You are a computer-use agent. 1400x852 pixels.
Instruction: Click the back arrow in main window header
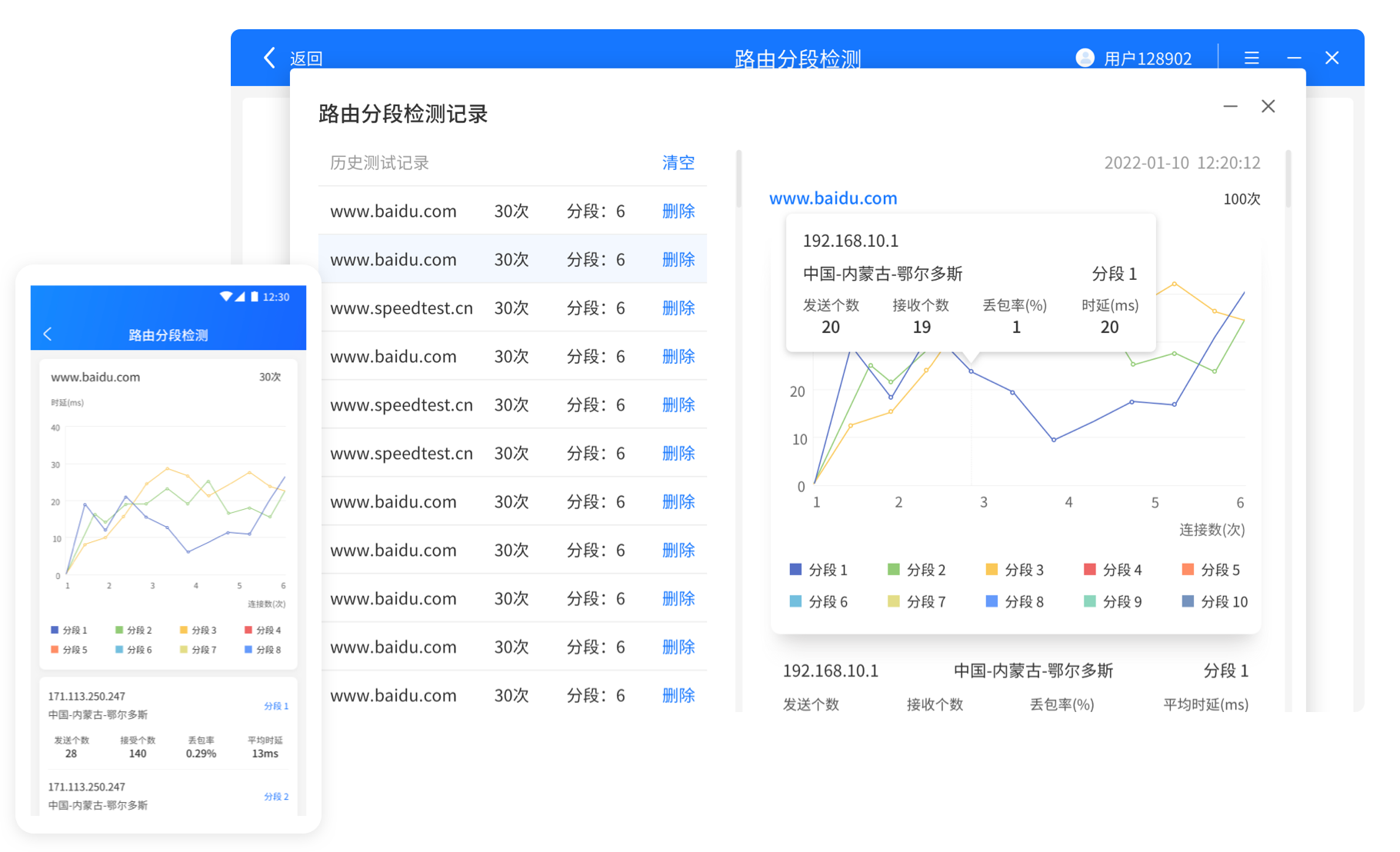[269, 58]
